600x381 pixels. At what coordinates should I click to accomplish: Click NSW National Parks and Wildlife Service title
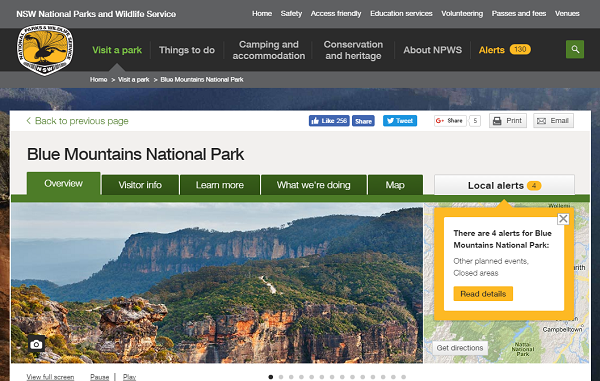[x=96, y=14]
